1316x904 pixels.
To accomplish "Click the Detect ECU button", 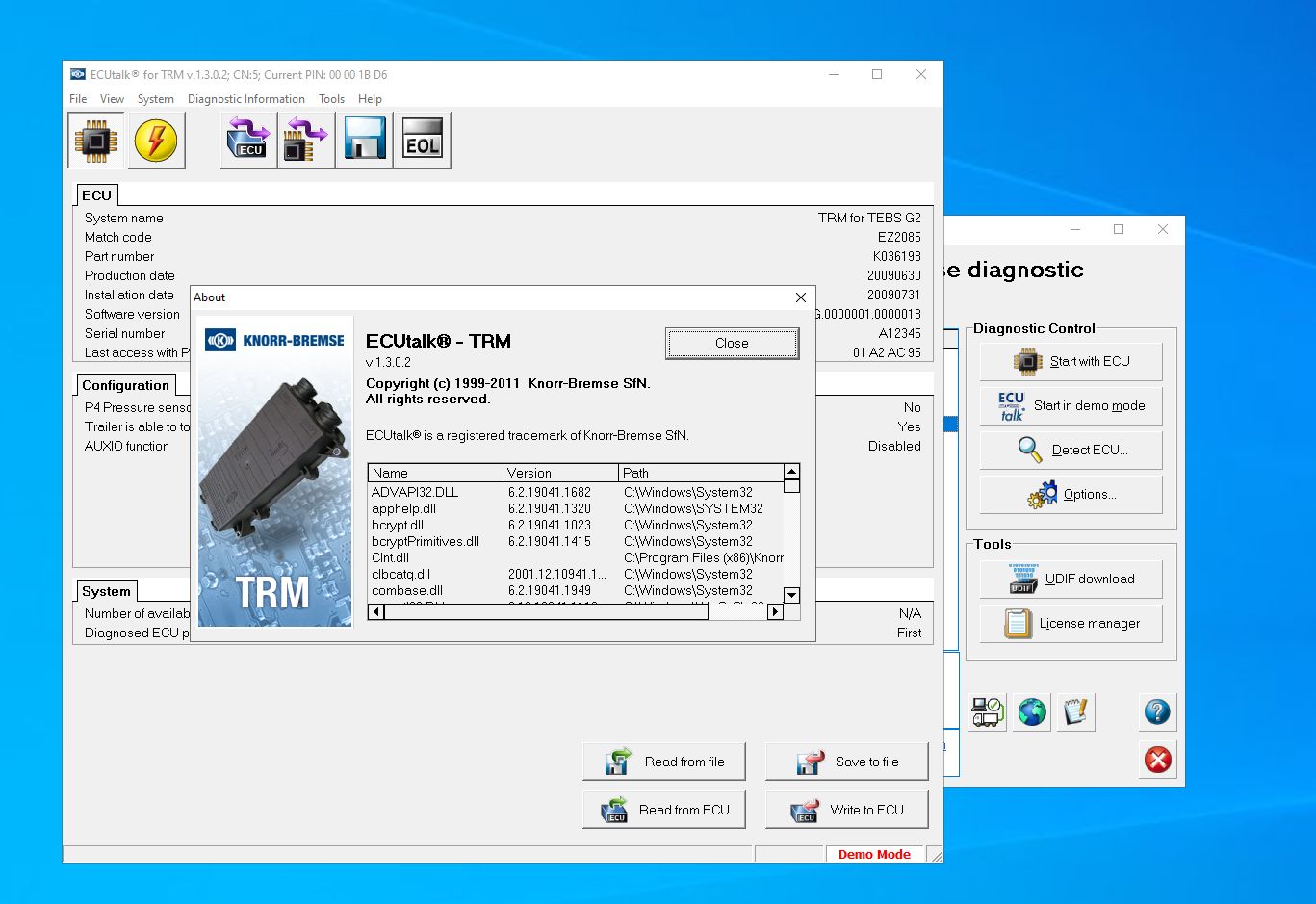I will pyautogui.click(x=1070, y=450).
